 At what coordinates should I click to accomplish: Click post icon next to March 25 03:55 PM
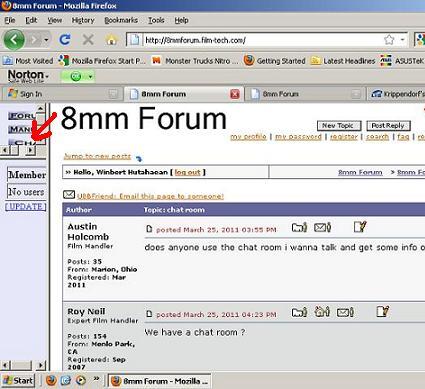click(x=149, y=229)
